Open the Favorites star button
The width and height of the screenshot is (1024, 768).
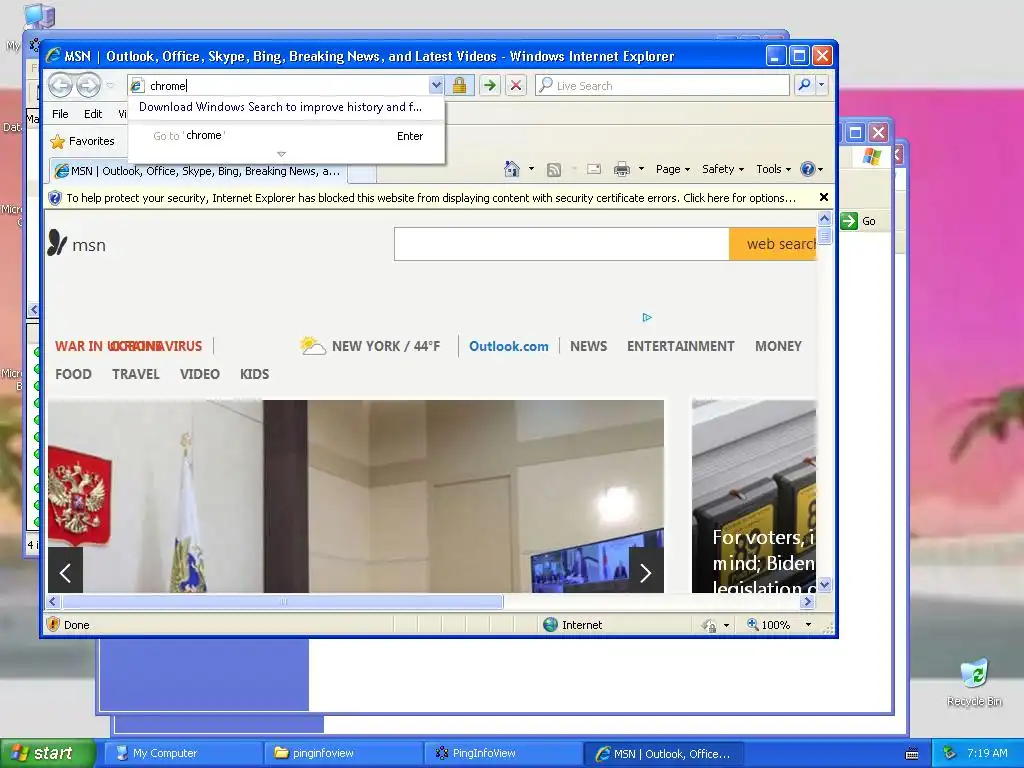pos(82,141)
